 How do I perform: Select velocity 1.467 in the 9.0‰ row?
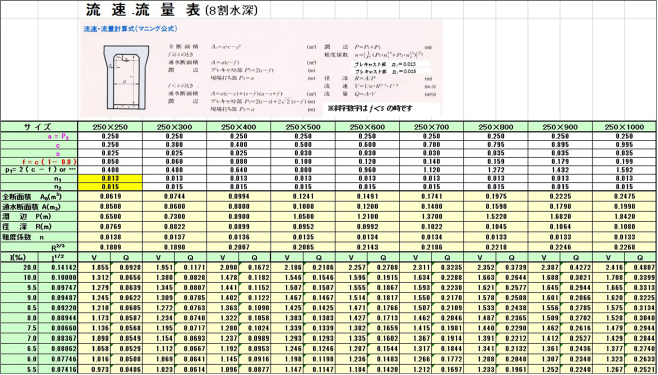coord(287,298)
